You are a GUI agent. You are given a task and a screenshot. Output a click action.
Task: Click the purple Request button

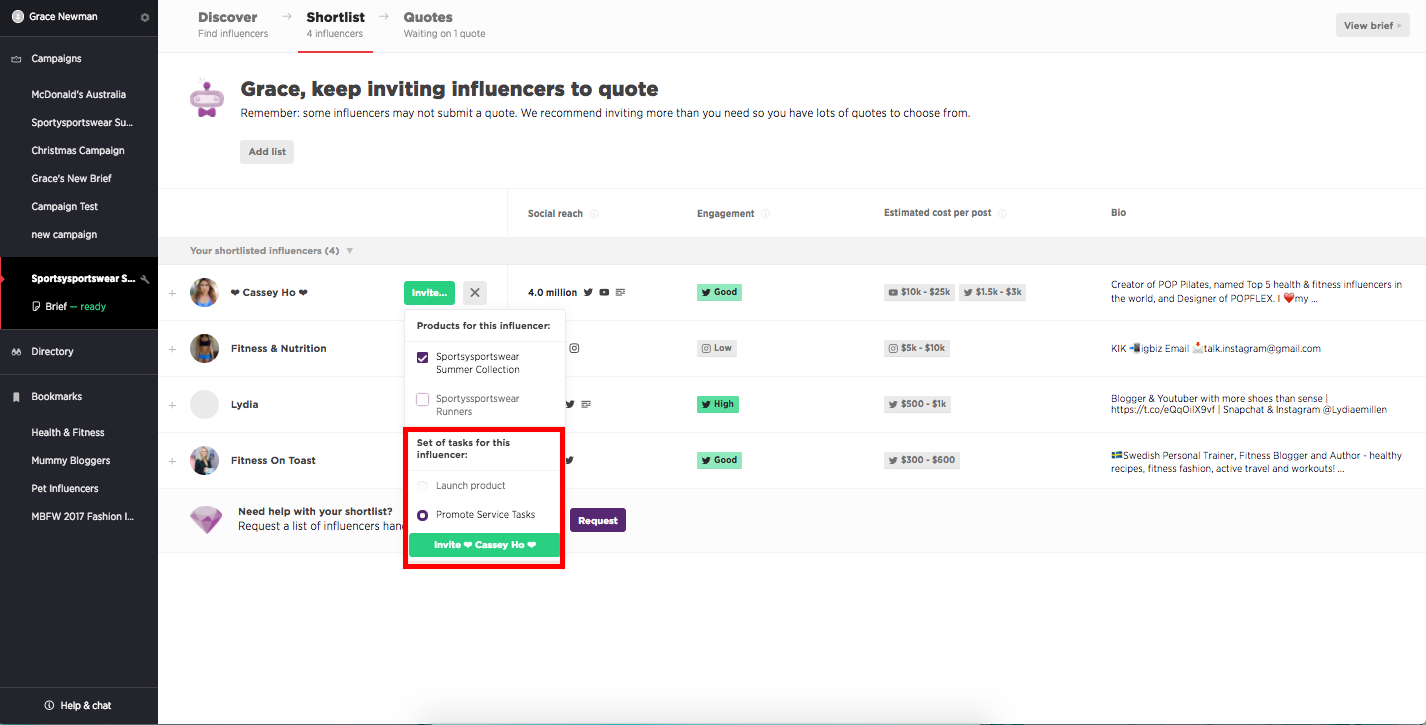[598, 520]
